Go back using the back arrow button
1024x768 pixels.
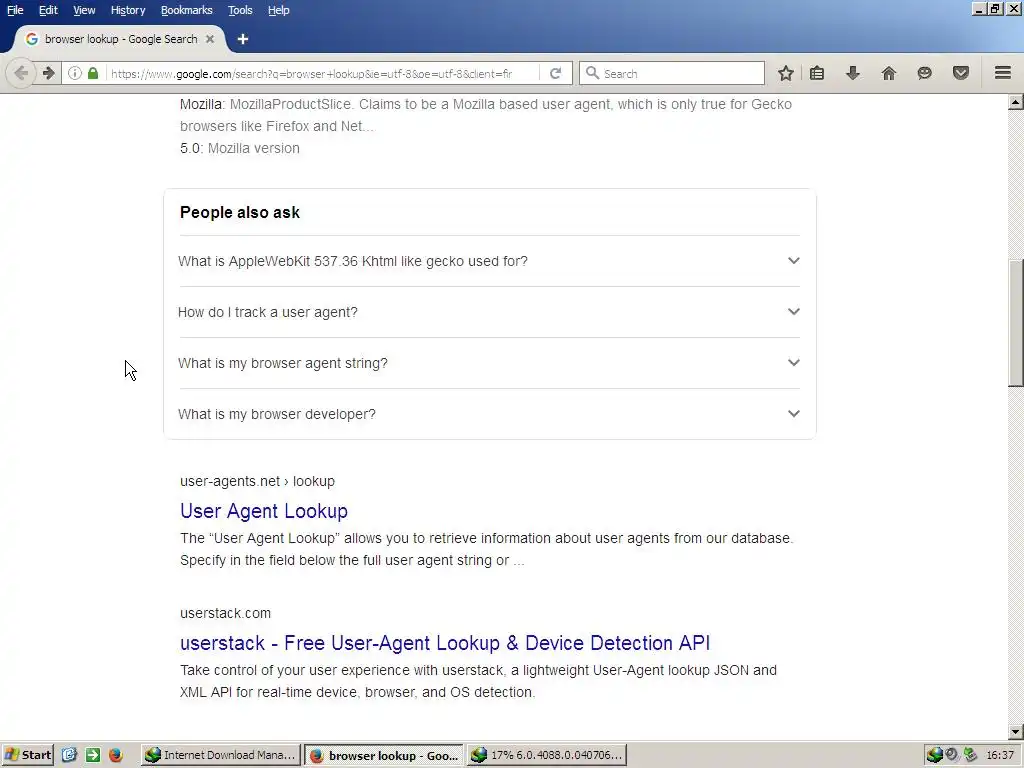click(21, 73)
